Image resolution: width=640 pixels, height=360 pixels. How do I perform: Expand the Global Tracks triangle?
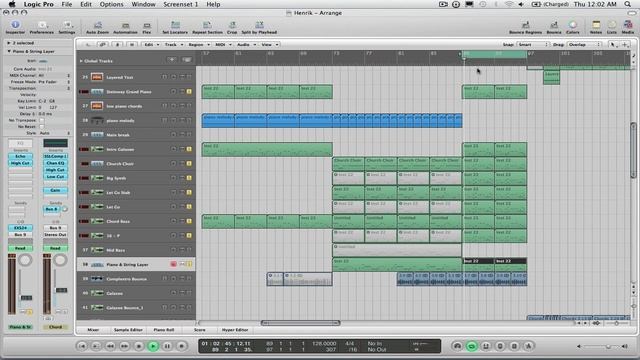81,61
